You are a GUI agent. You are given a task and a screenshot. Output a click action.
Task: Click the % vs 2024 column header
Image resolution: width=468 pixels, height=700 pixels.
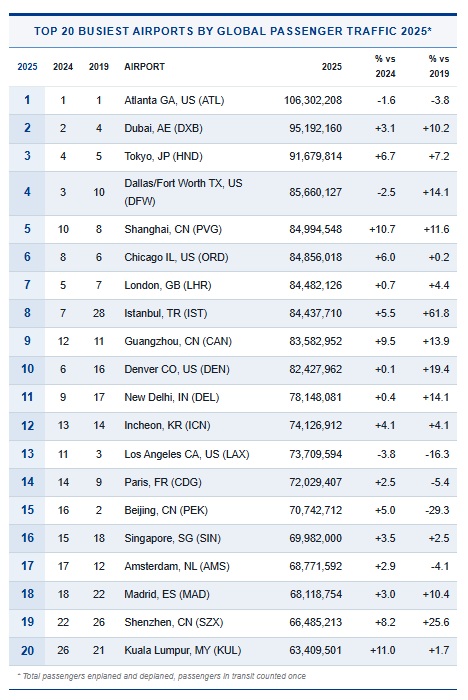pyautogui.click(x=385, y=66)
